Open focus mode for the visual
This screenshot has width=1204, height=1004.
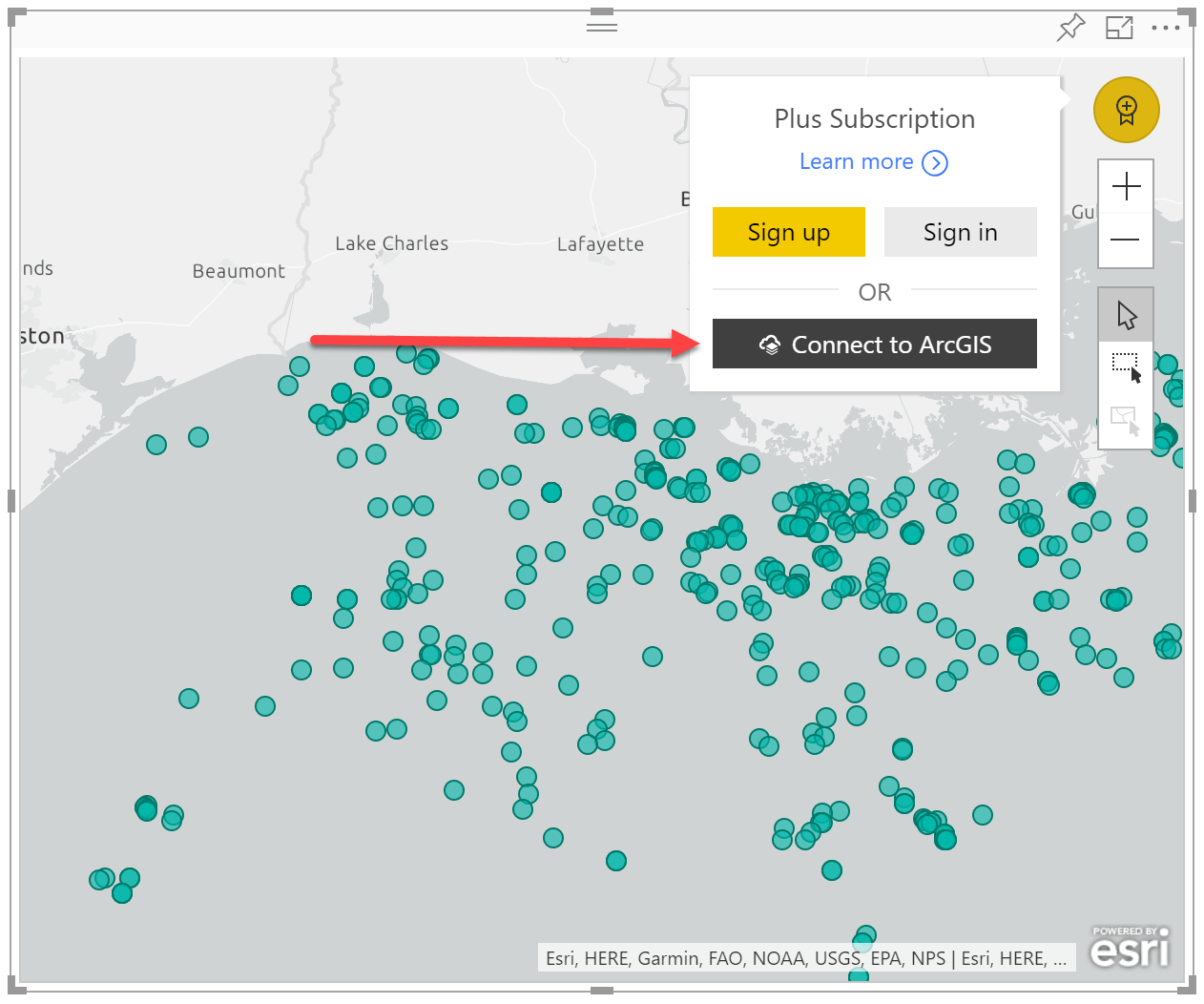pyautogui.click(x=1119, y=28)
